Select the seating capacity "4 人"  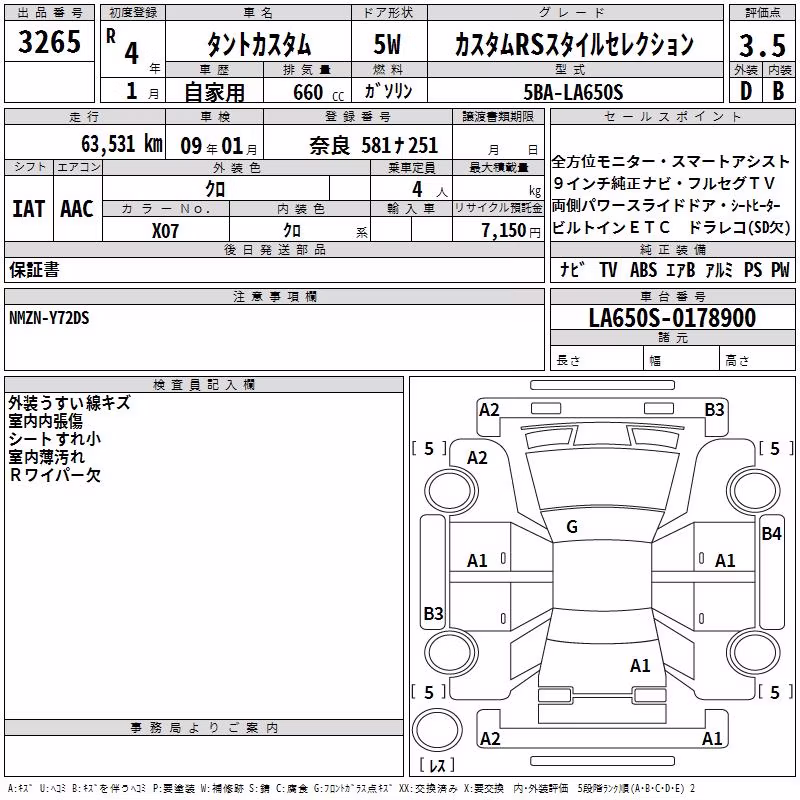(430, 190)
